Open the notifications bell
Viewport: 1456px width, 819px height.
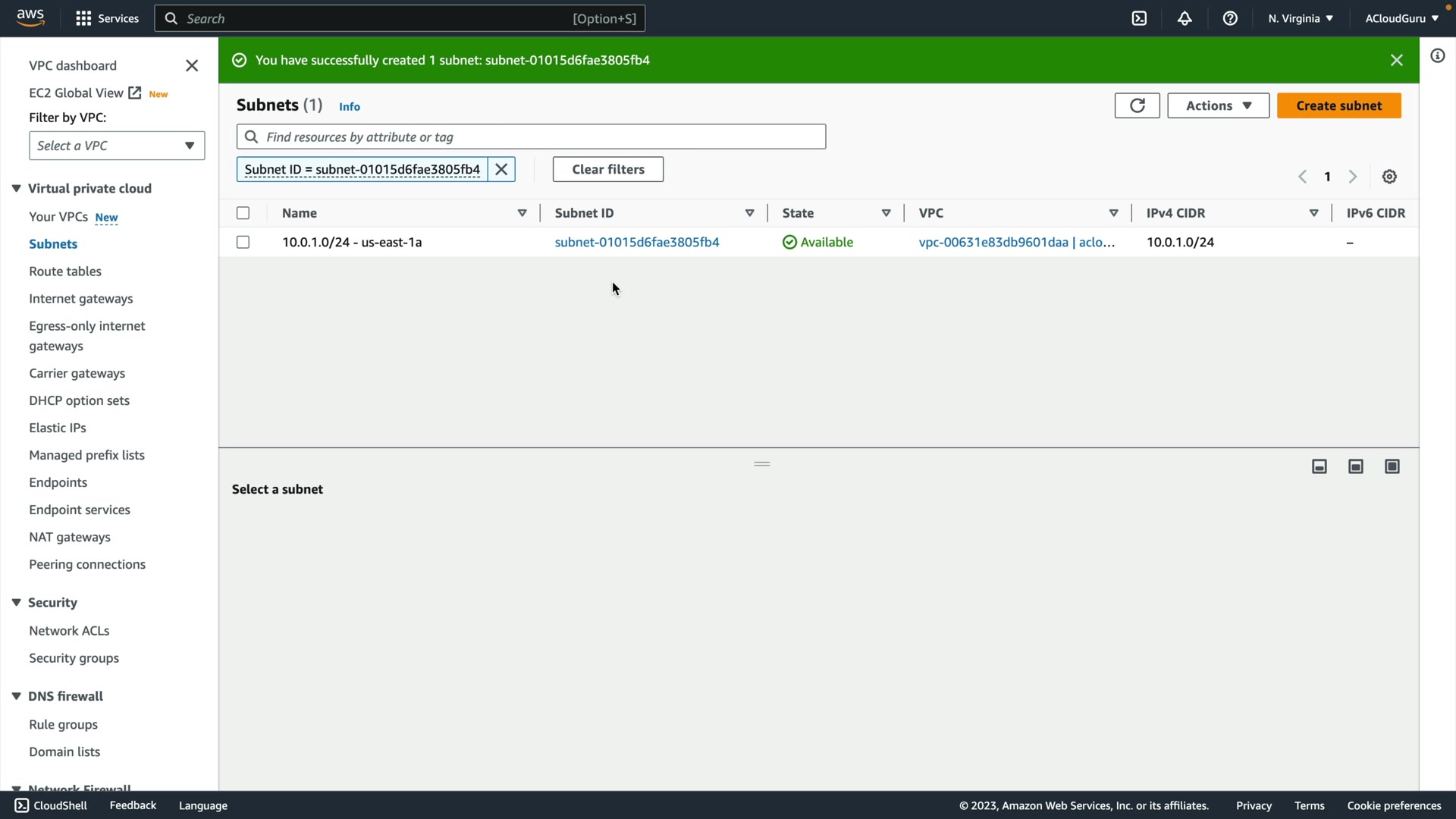[x=1185, y=18]
